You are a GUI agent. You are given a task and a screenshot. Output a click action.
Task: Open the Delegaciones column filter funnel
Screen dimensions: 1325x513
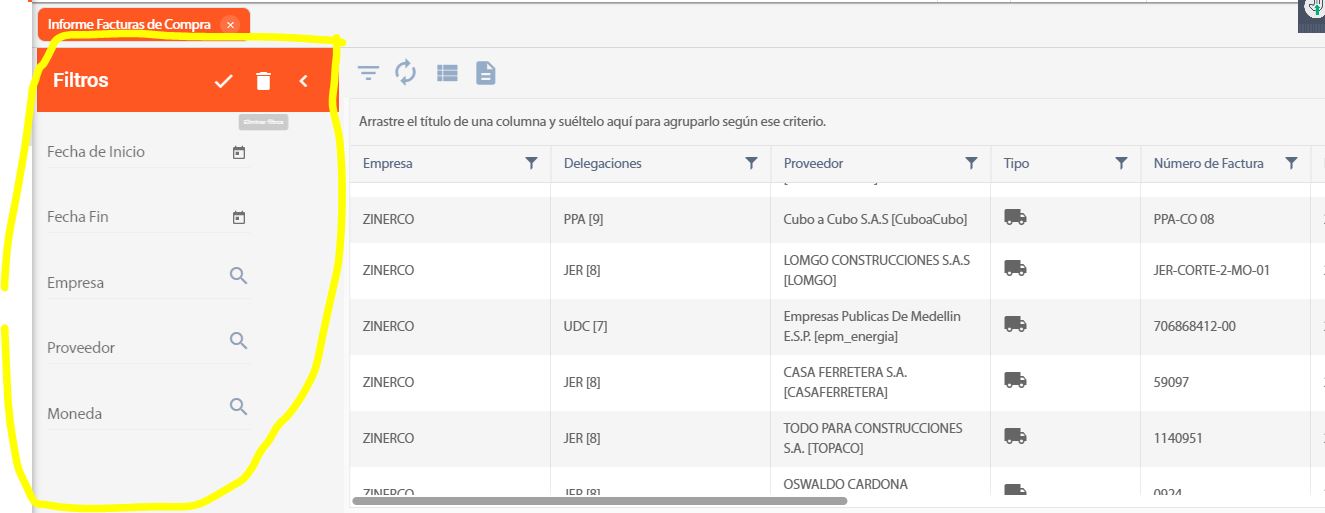[x=751, y=163]
